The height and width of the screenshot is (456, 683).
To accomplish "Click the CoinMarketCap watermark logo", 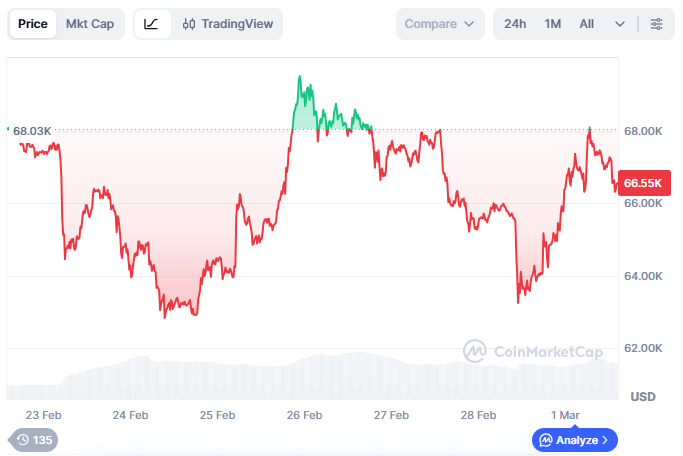I will [x=534, y=351].
